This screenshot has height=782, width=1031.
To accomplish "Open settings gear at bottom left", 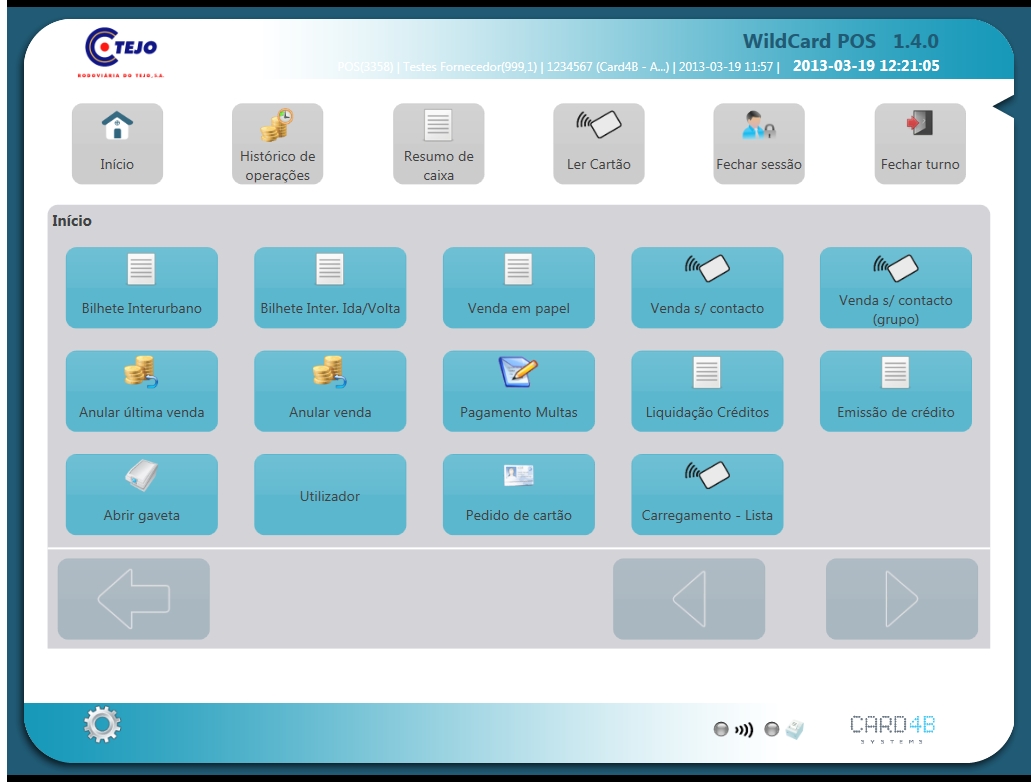I will pos(101,724).
